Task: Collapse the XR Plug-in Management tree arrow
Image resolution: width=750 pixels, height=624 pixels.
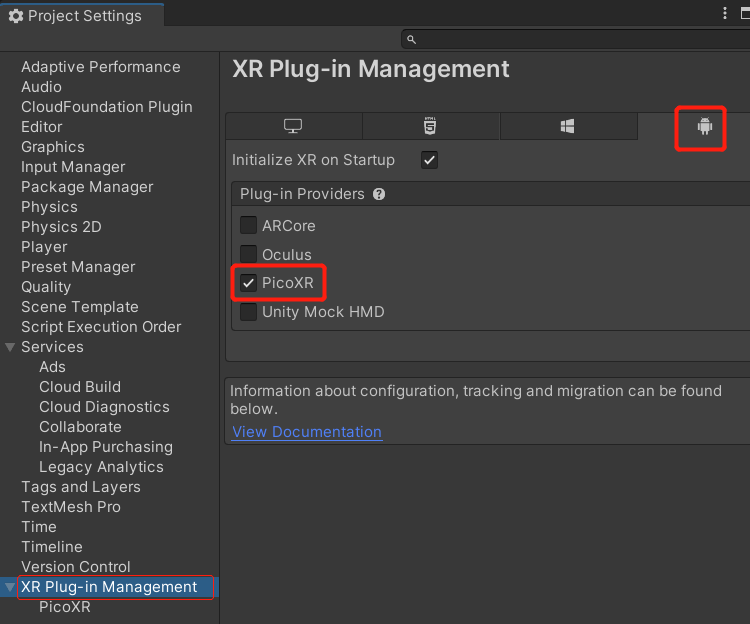Action: pos(10,587)
